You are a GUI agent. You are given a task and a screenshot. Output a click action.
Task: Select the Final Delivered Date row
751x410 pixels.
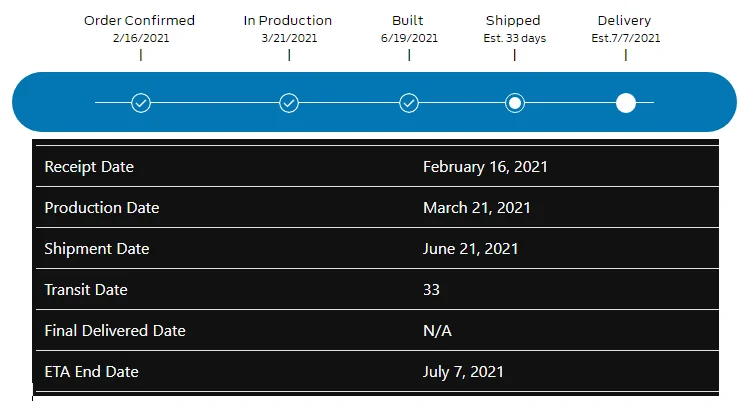(376, 331)
